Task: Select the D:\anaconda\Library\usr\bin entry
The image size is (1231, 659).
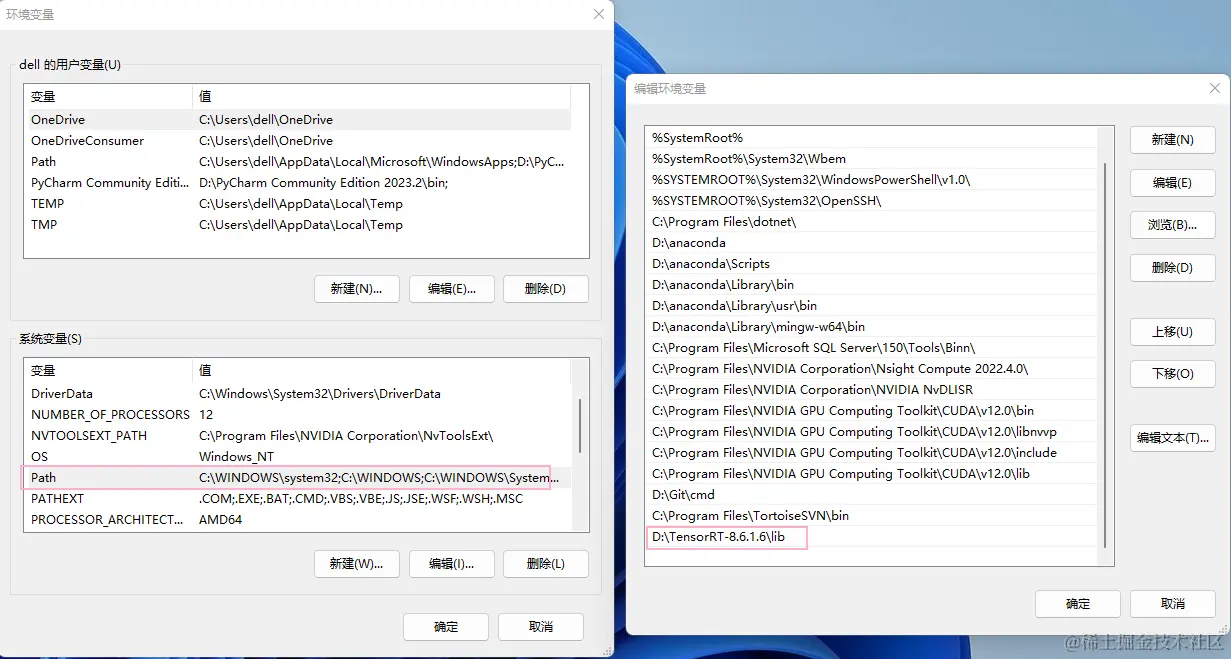Action: pos(871,305)
